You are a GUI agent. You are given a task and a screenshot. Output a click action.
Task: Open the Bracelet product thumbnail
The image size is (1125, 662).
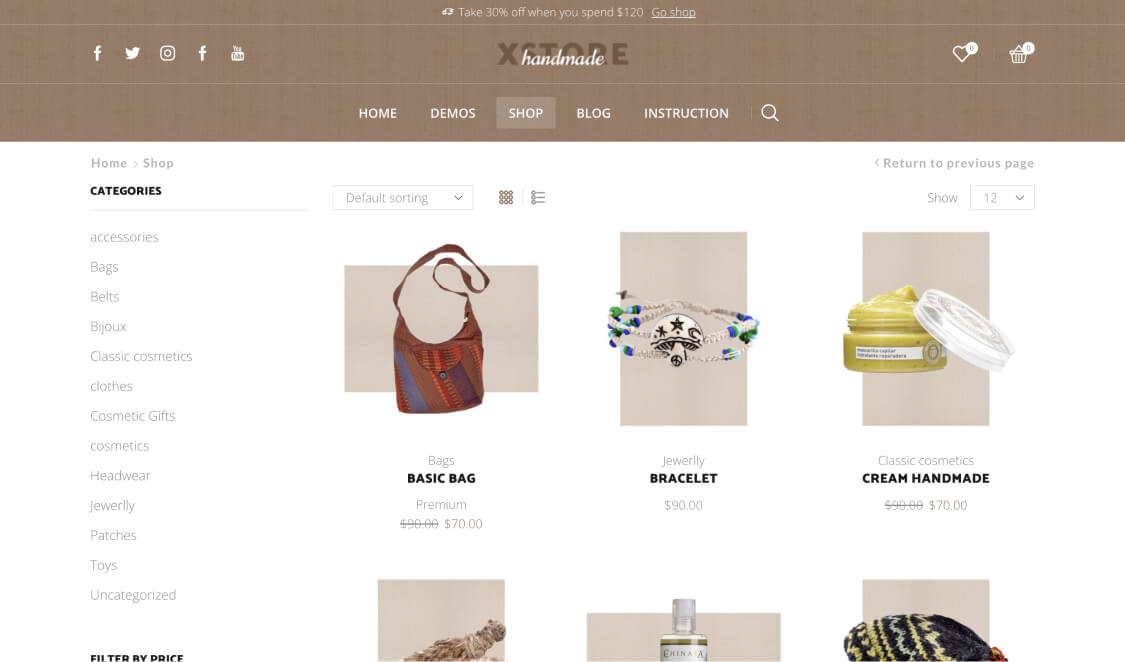point(683,328)
